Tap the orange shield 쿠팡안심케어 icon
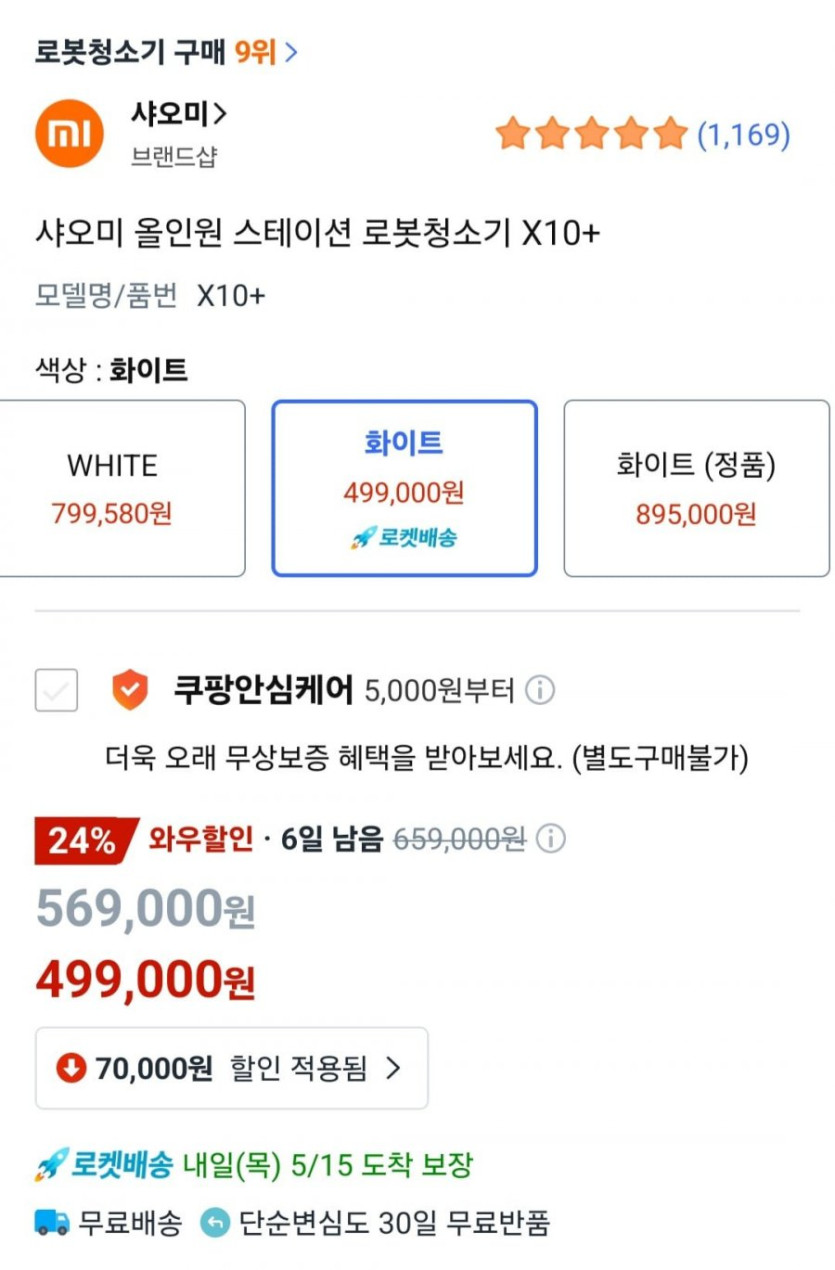This screenshot has height=1270, width=835. tap(130, 690)
